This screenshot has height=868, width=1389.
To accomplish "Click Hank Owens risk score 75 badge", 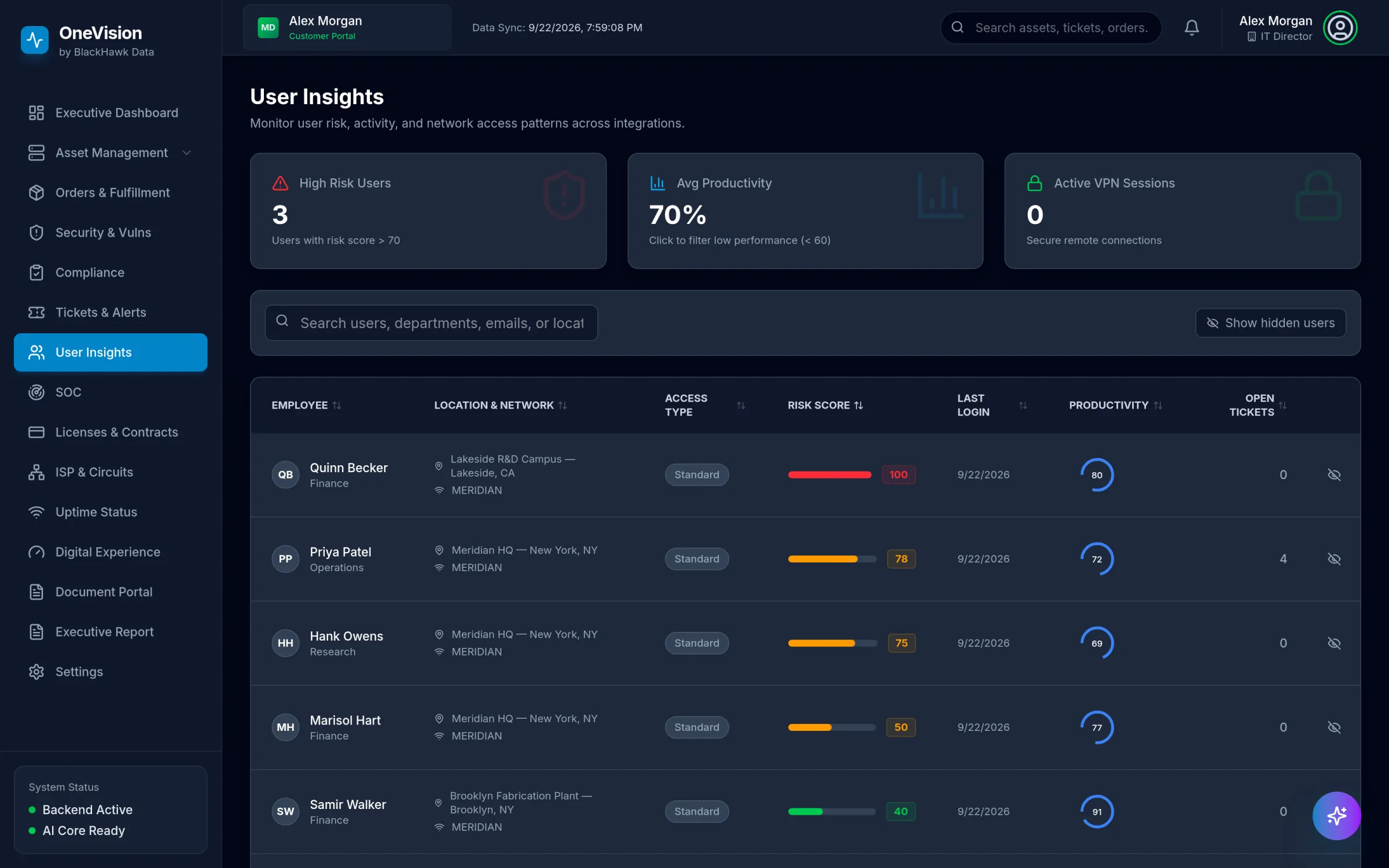I will pos(901,643).
